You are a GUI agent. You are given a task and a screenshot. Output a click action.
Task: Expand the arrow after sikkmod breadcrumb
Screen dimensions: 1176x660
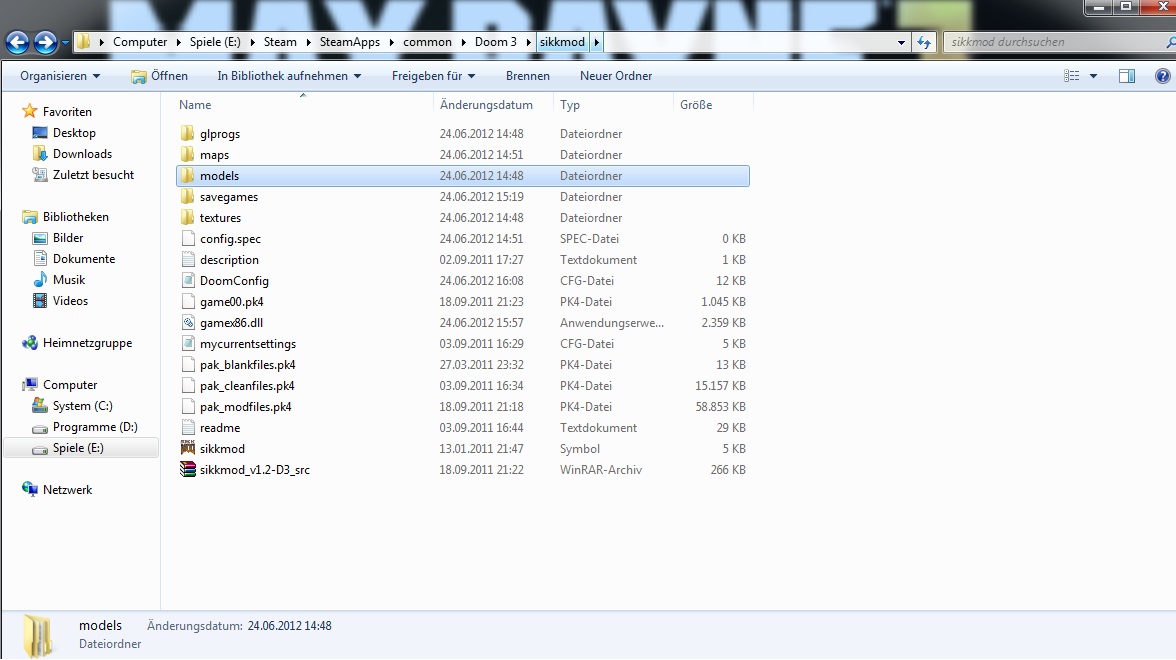click(x=596, y=42)
